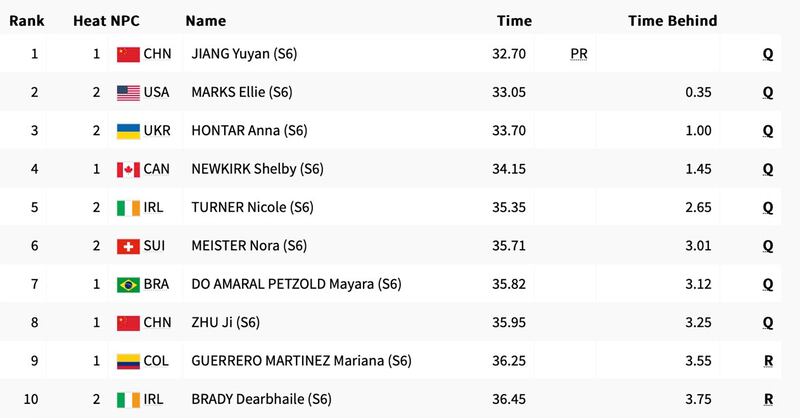
Task: Click the Colombia flag icon
Action: coord(127,361)
